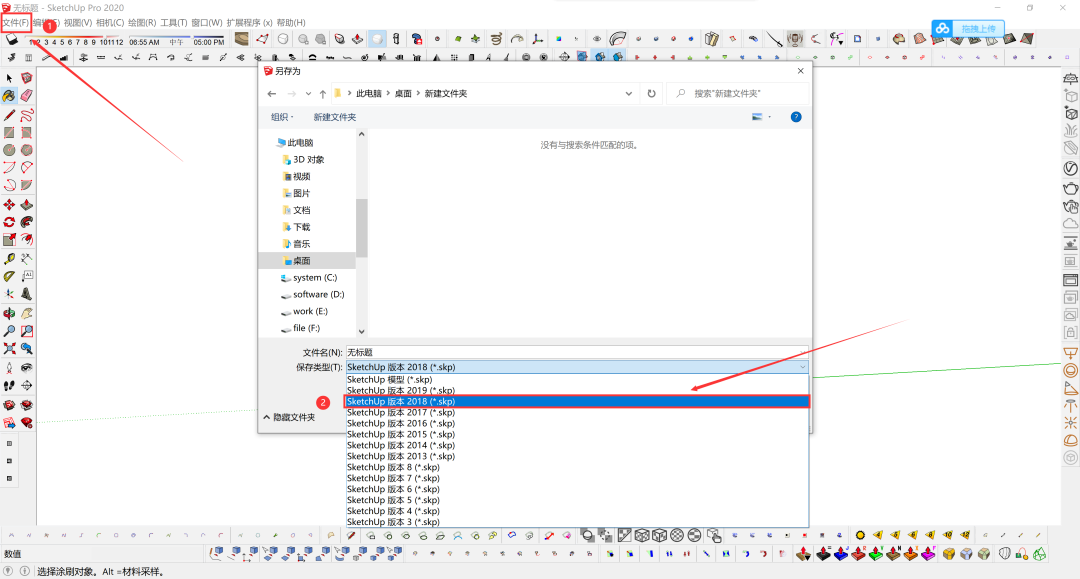Choose the Scale tool
The width and height of the screenshot is (1080, 579).
[9, 239]
